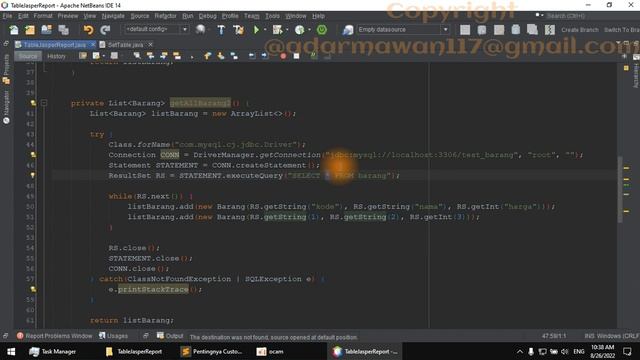
Task: Click red Start Macro Recording icon
Action: [x=283, y=56]
